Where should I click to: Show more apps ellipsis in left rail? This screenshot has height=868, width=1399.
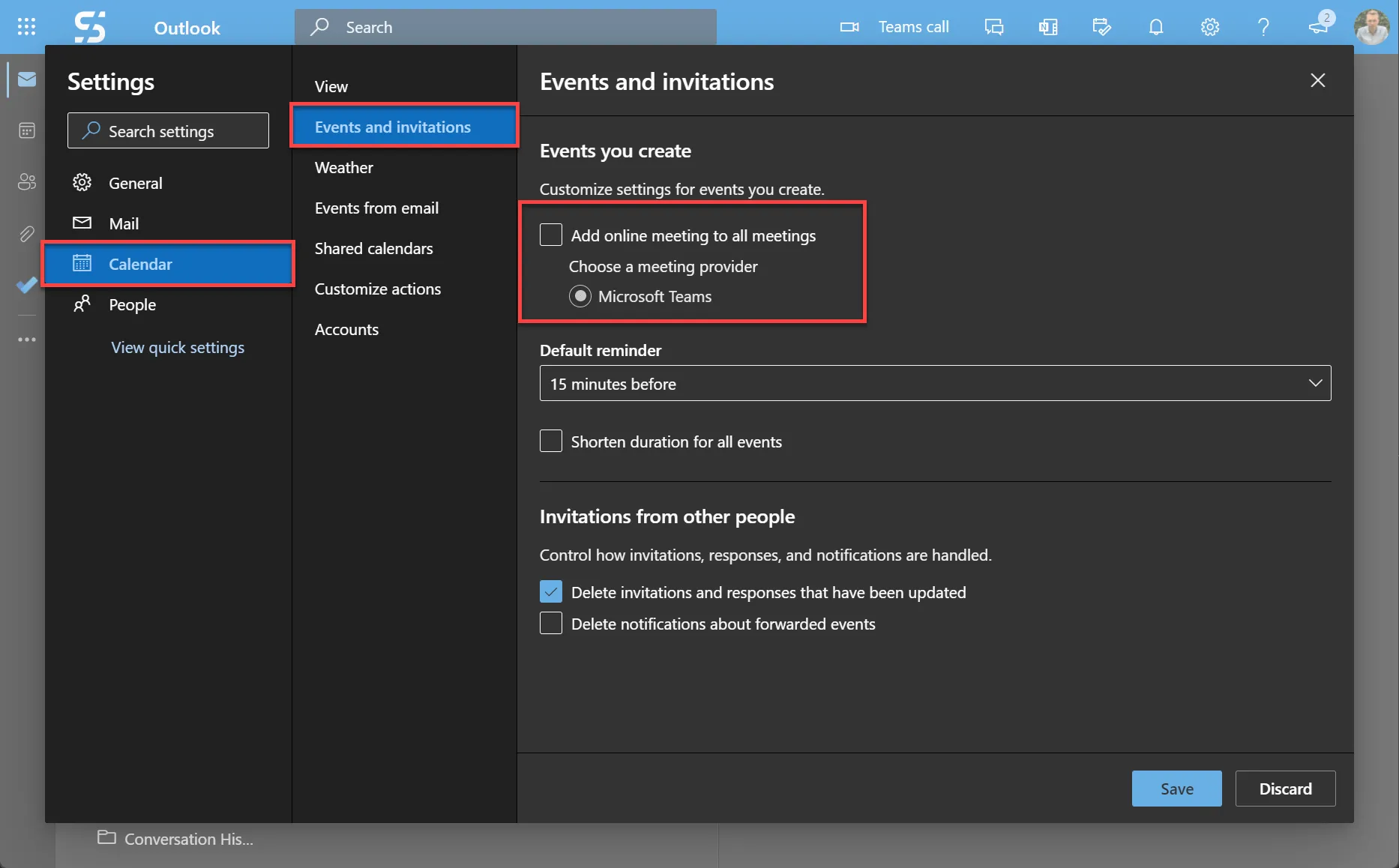click(x=27, y=340)
